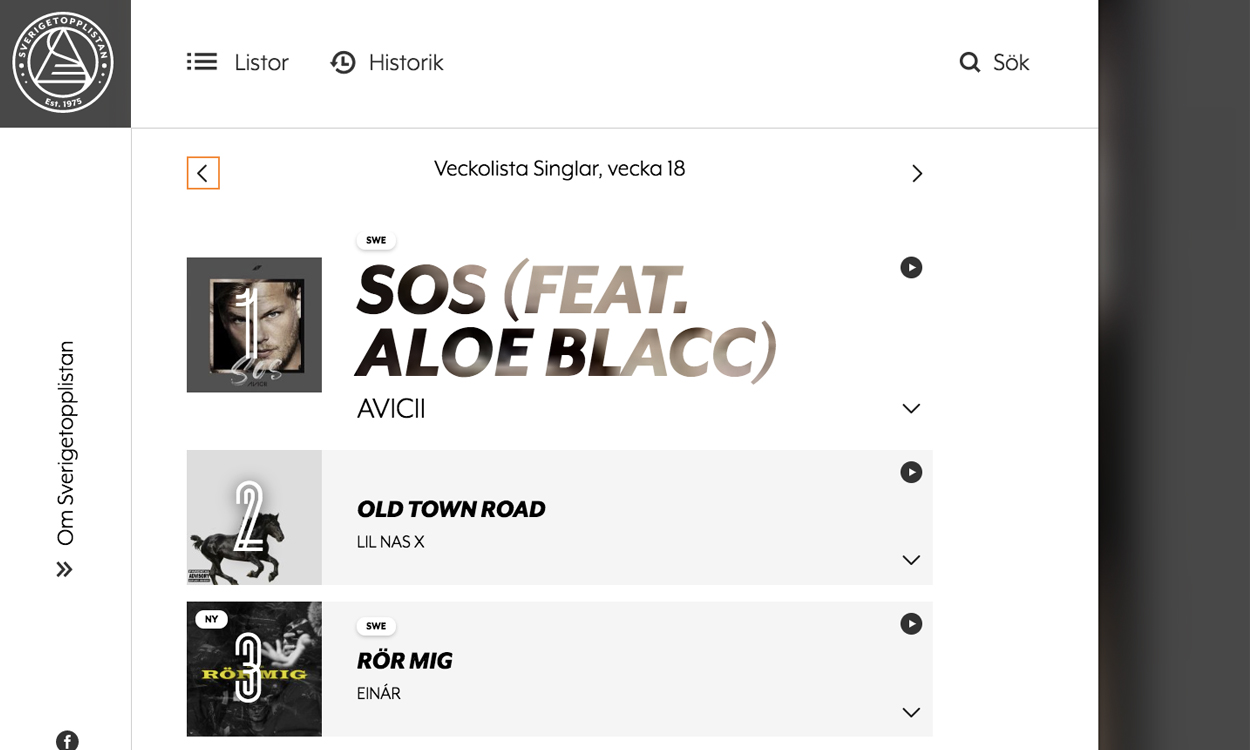Viewport: 1250px width, 750px height.
Task: Open Om Sverigetopplistan sidebar link
Action: click(x=66, y=444)
